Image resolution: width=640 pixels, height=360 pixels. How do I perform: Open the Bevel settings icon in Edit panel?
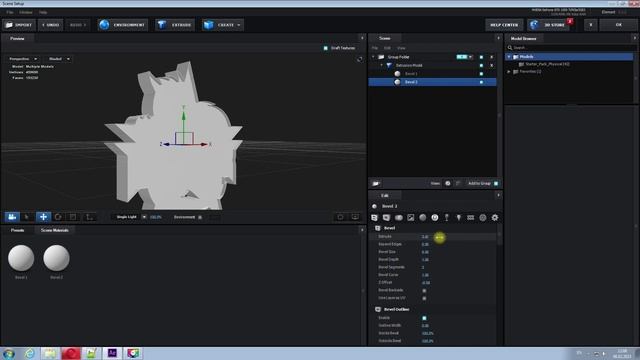(x=374, y=218)
